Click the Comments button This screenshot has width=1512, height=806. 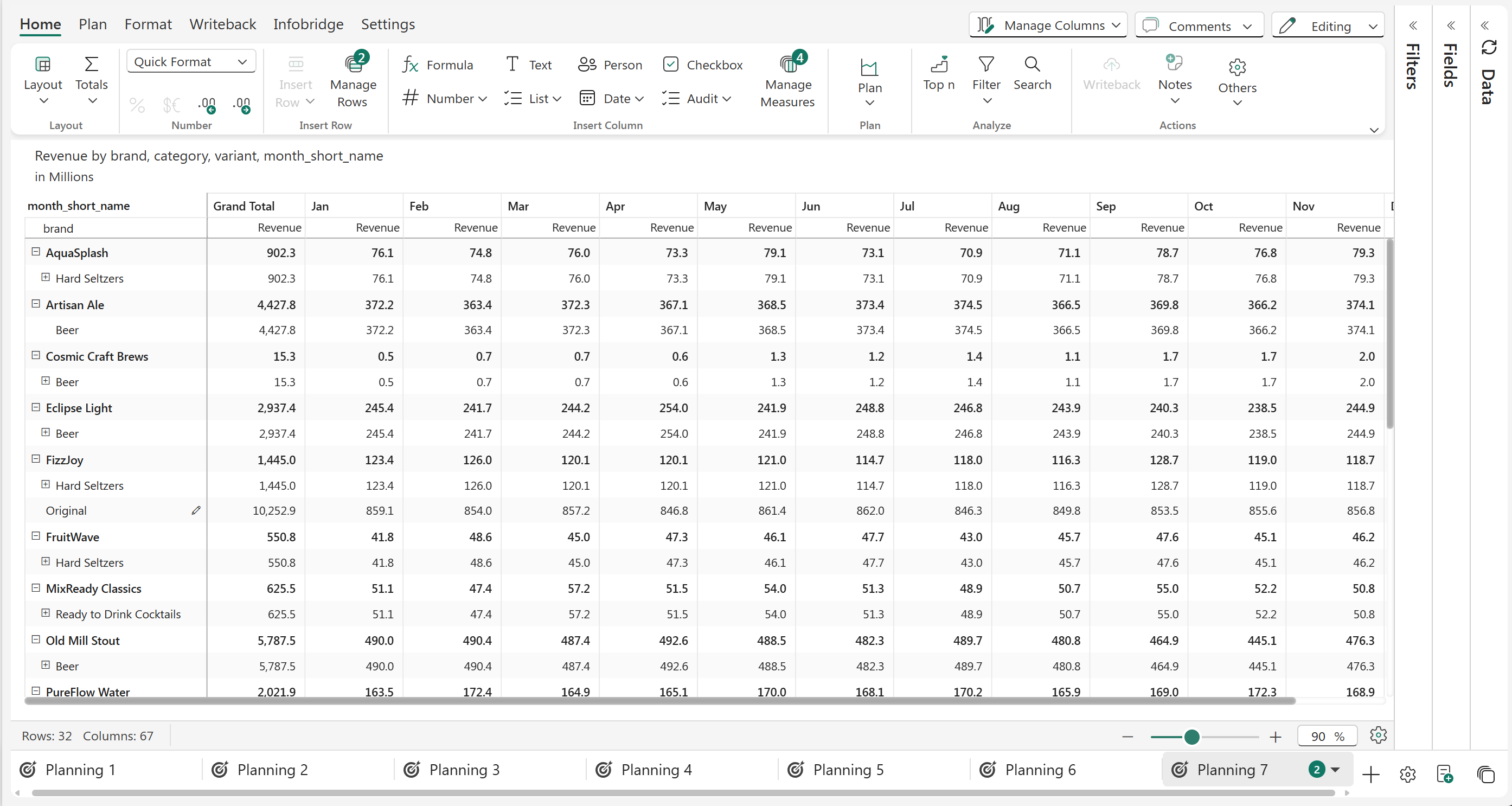1199,26
